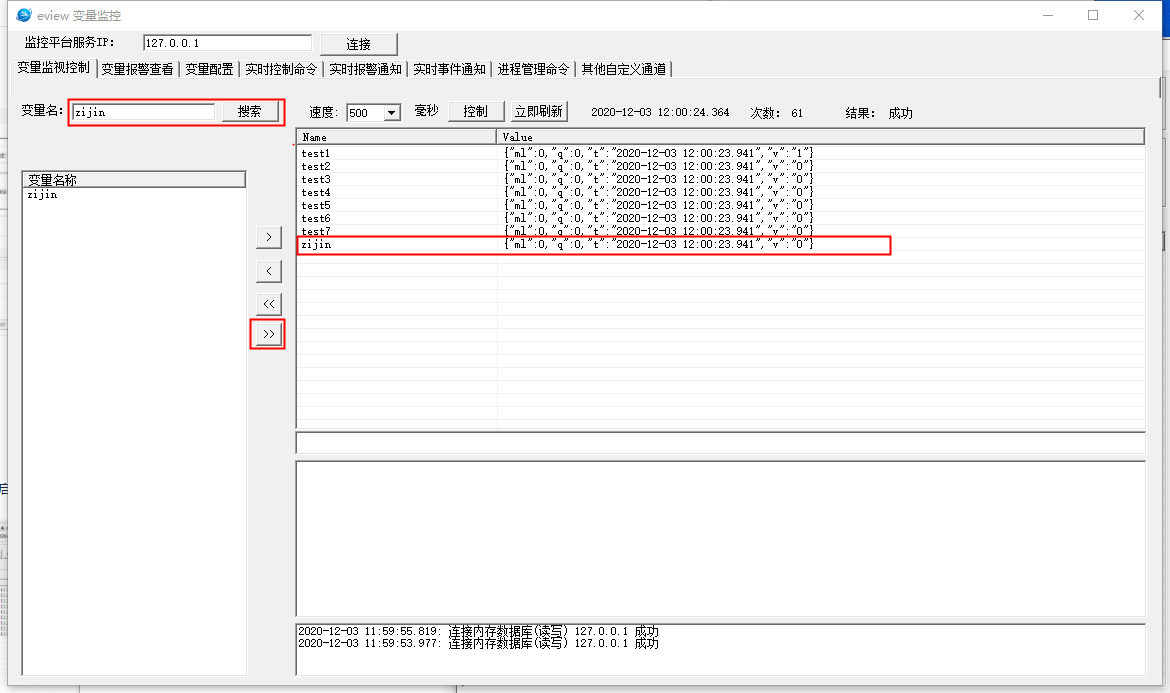Select the test6 row in the table

(721, 219)
